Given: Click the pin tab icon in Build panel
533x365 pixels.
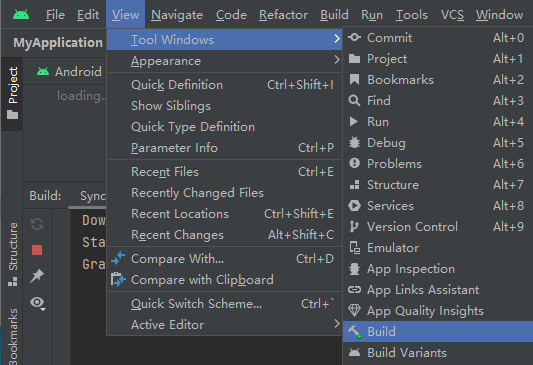Looking at the screenshot, I should (37, 276).
